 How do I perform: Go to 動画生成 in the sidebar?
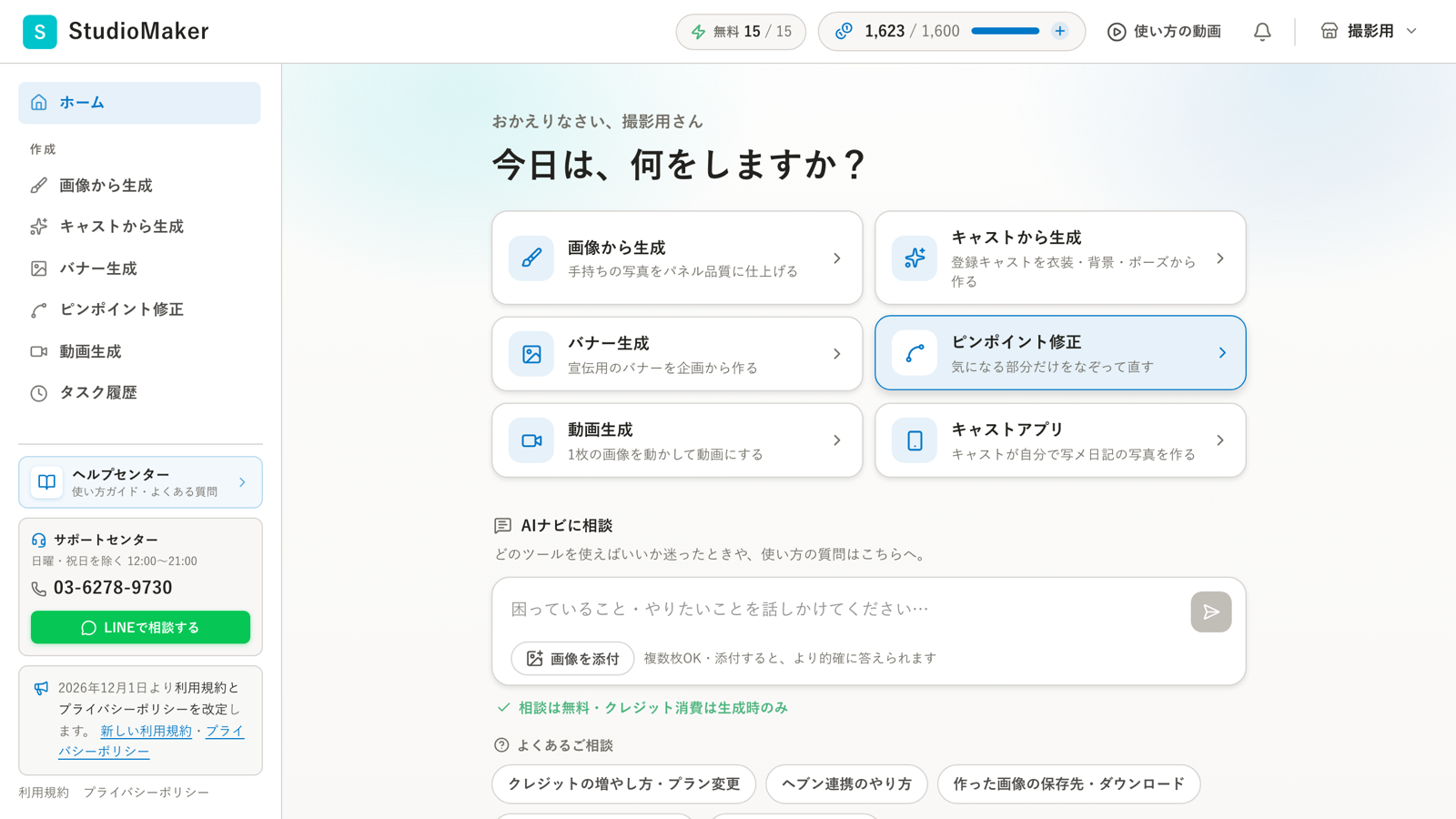point(139,351)
